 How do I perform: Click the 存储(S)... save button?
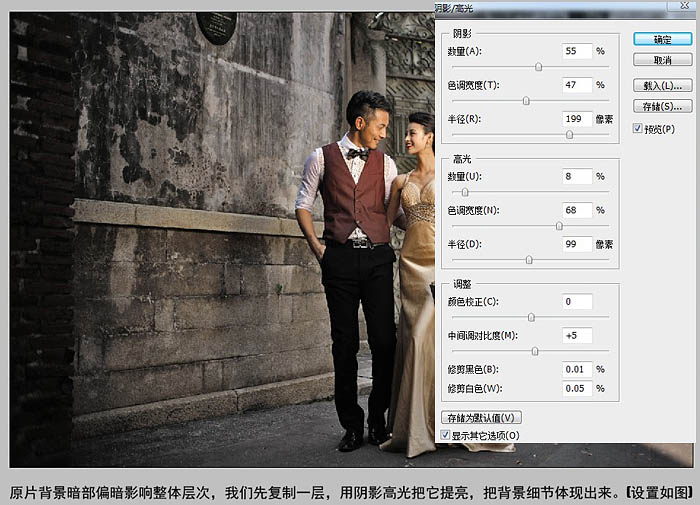662,106
